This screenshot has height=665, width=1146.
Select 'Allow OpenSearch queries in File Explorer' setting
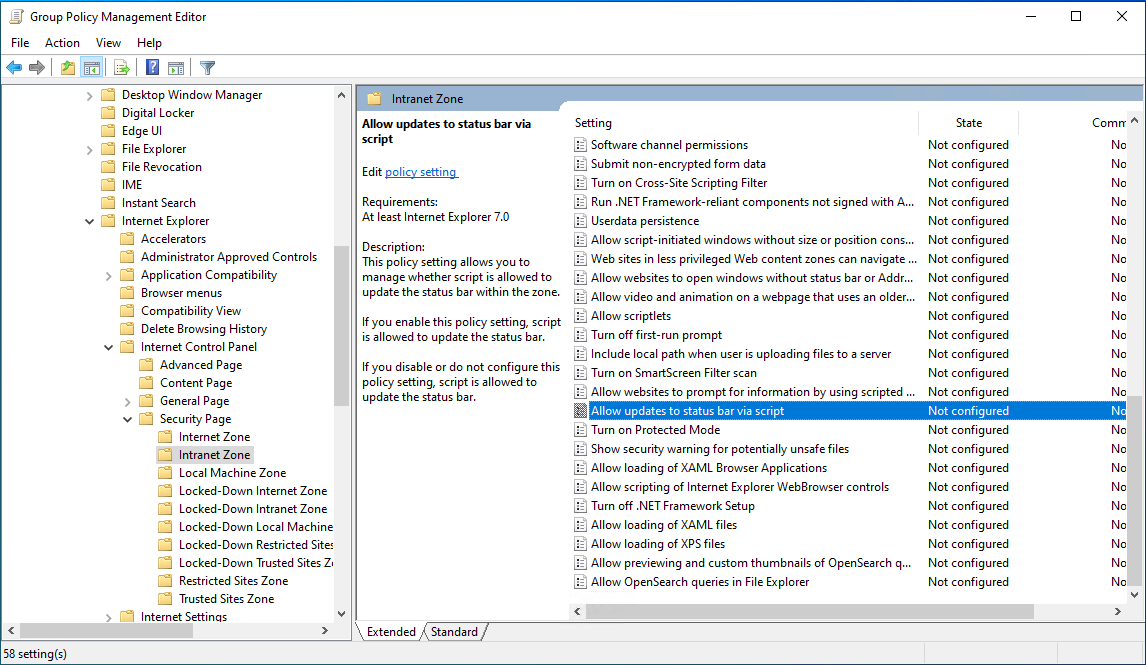[700, 582]
